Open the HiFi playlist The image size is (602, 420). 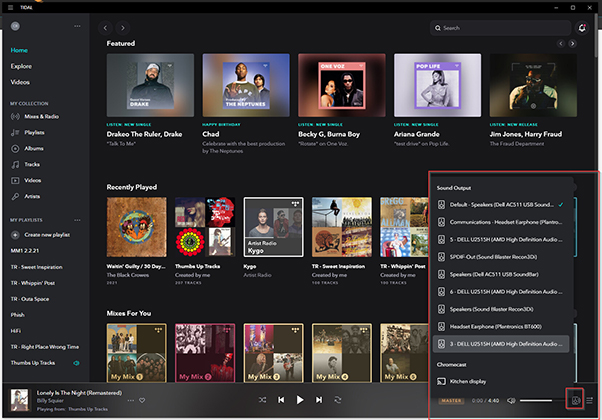click(16, 331)
